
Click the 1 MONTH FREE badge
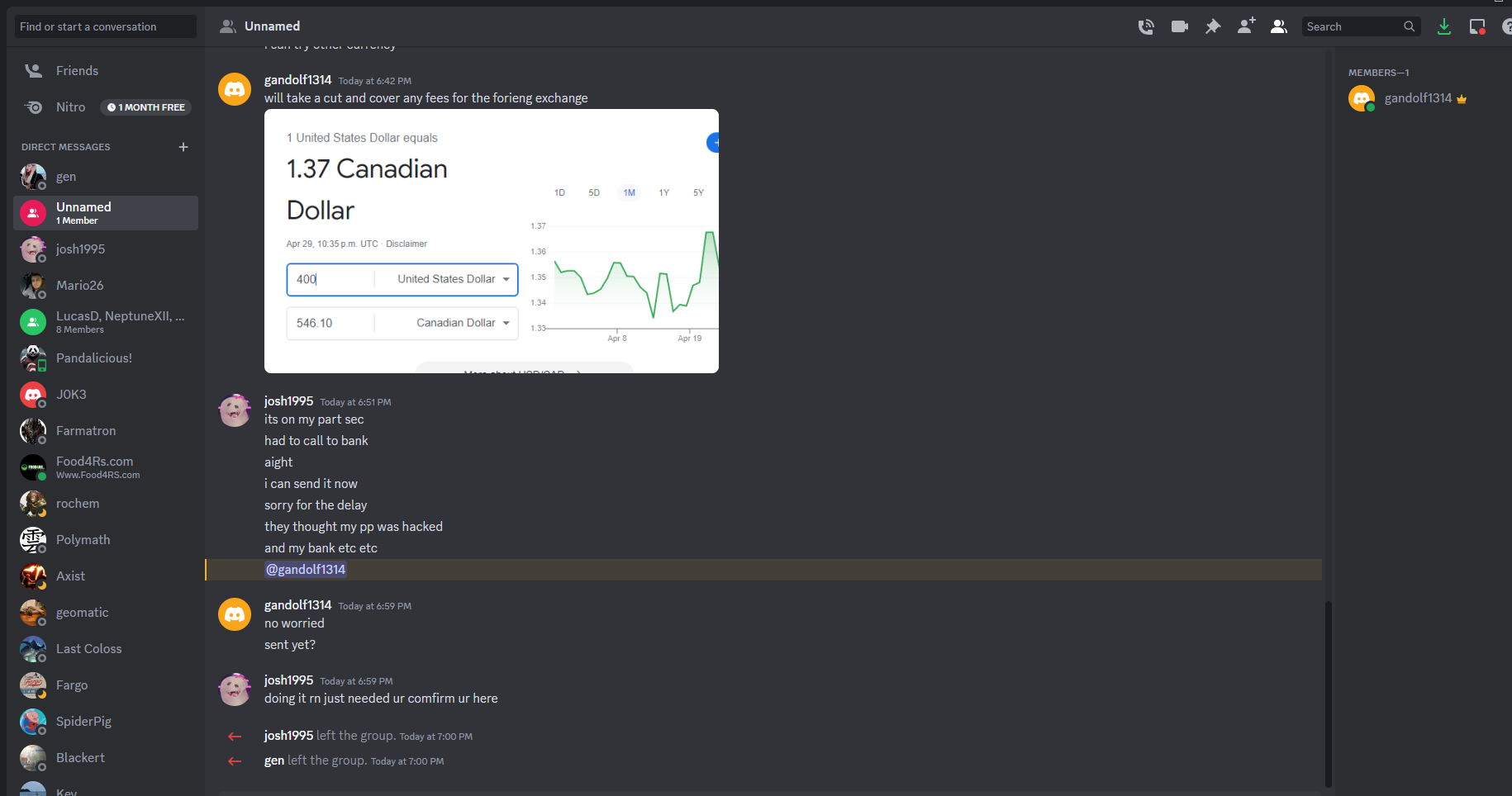146,107
